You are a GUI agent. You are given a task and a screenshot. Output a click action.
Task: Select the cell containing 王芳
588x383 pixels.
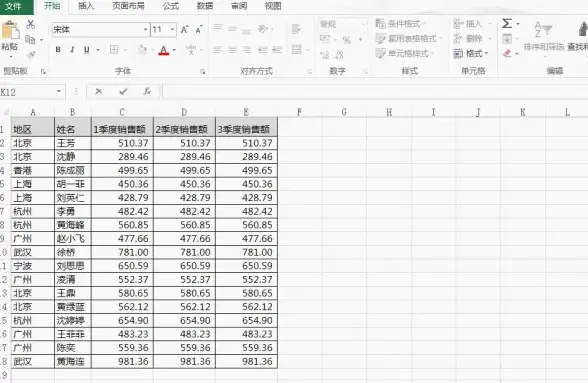[72, 143]
